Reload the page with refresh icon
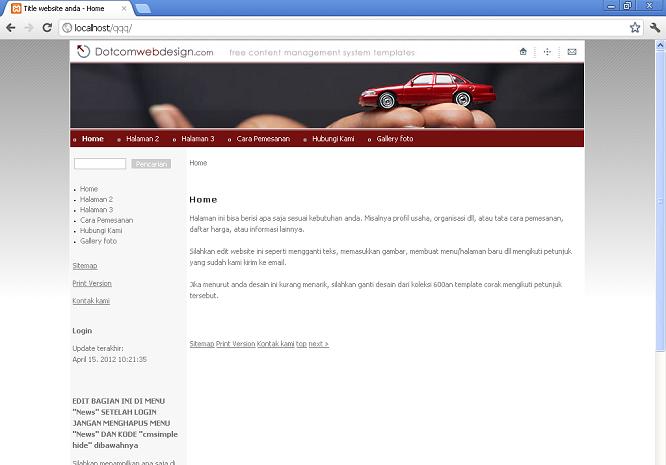 (47, 28)
